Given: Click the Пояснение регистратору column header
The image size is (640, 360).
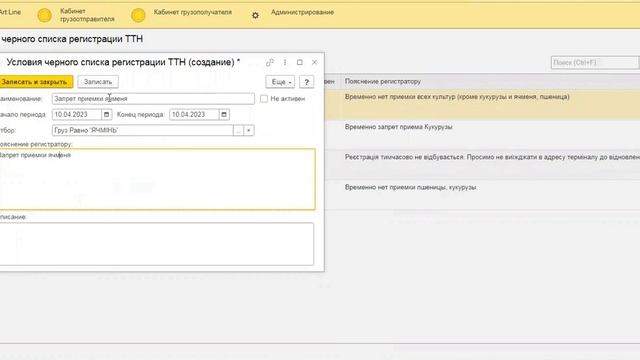Looking at the screenshot, I should coord(382,82).
